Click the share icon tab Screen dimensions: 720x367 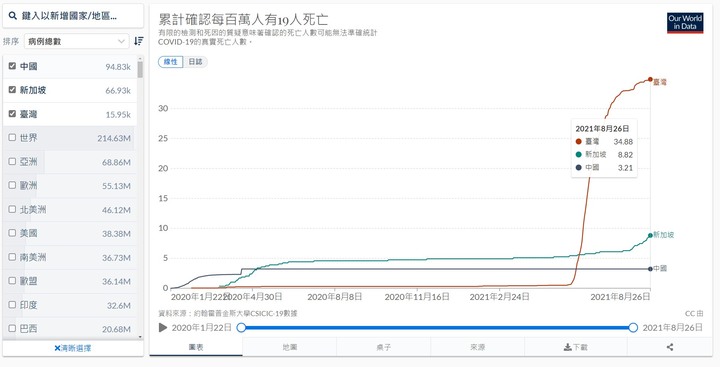point(669,347)
